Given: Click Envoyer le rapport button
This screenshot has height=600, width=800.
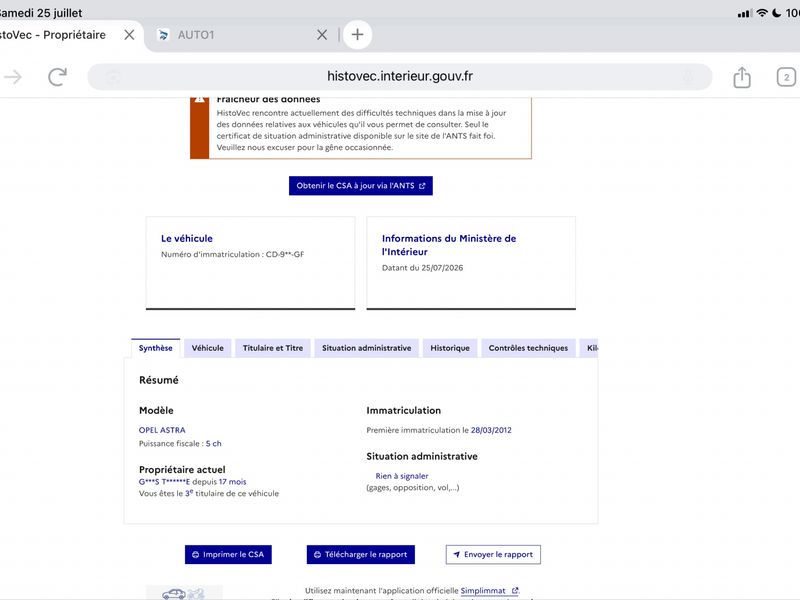Looking at the screenshot, I should click(x=493, y=555).
